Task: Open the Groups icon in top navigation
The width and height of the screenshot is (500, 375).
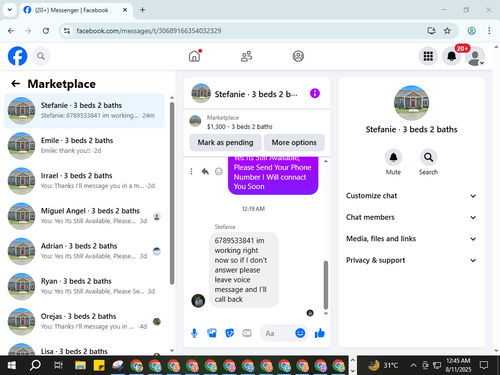Action: 298,56
